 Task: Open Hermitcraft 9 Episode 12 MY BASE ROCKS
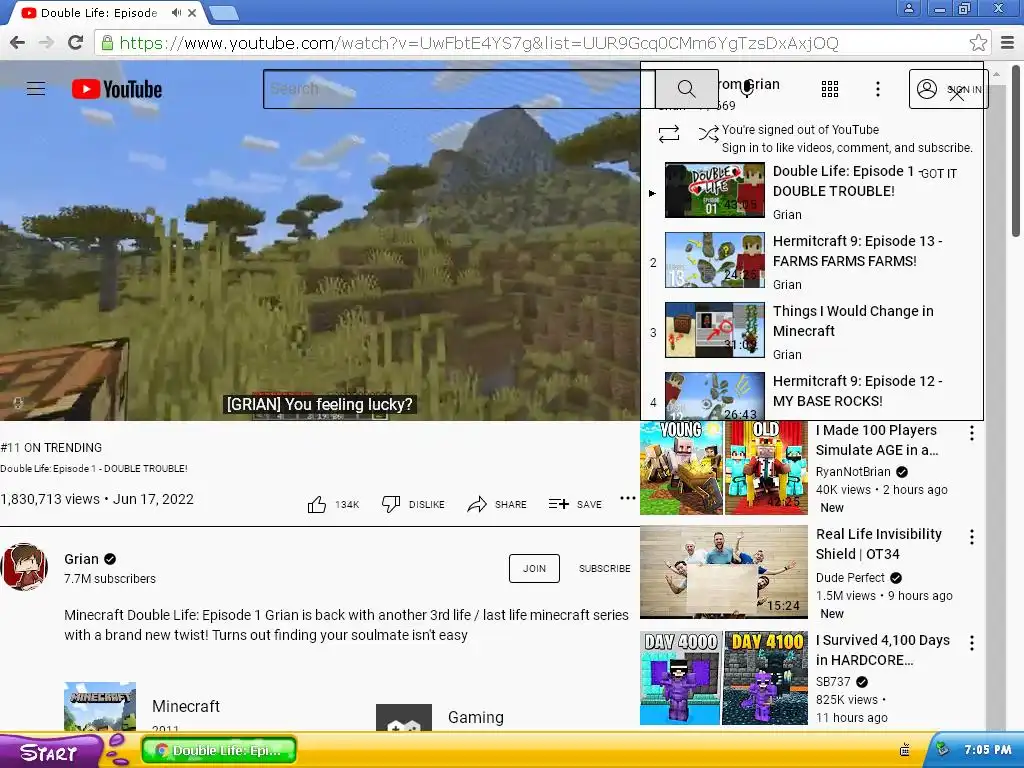pos(857,391)
